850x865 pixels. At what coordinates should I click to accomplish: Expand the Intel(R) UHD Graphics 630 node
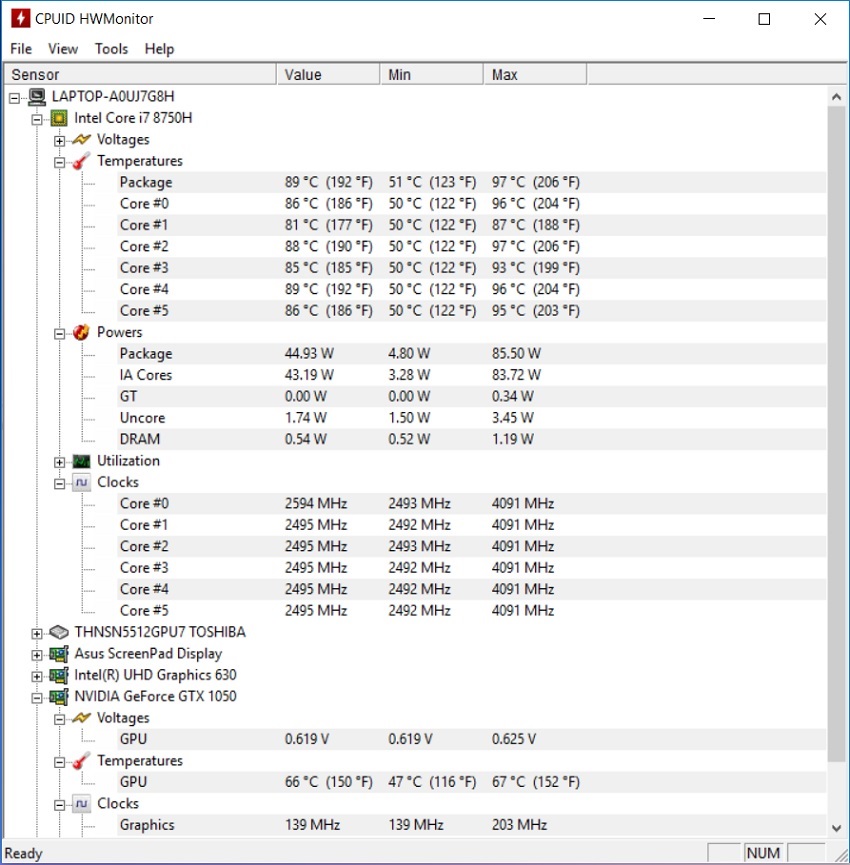tap(37, 677)
